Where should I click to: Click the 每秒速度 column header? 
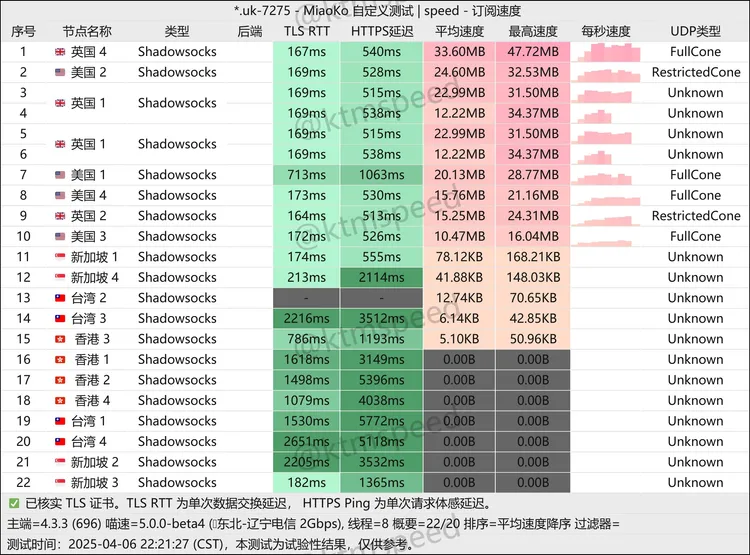tap(606, 32)
